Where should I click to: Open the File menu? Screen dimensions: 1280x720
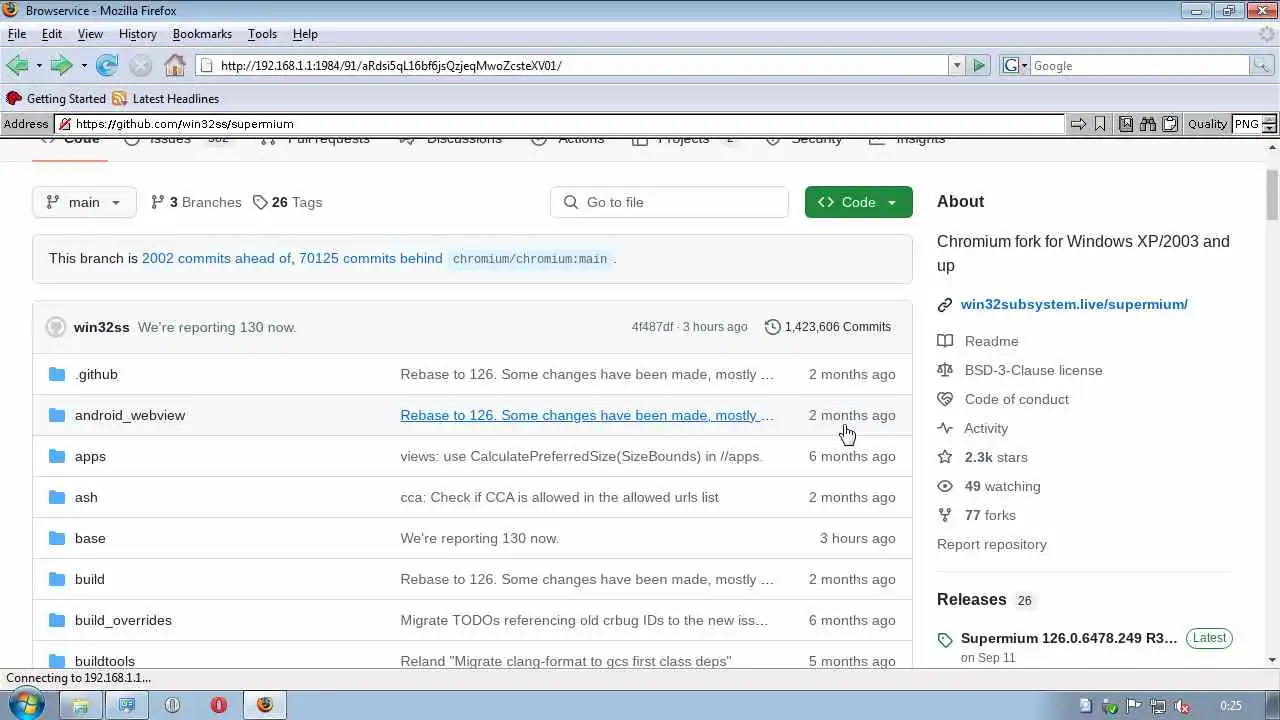[x=17, y=34]
